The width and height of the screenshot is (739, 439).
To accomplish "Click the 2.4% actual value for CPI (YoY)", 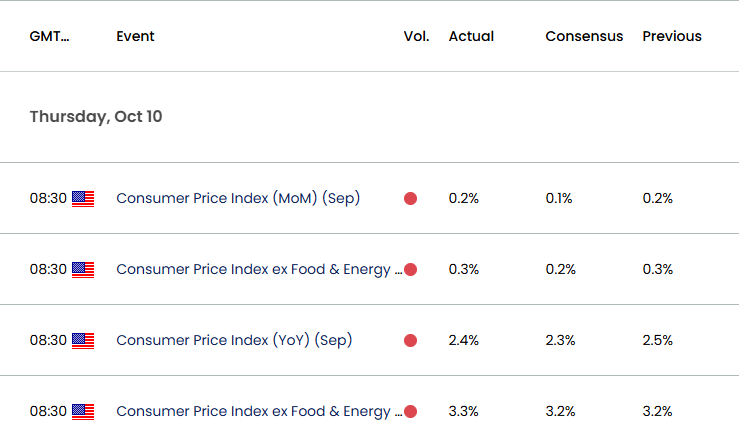I will pos(464,341).
